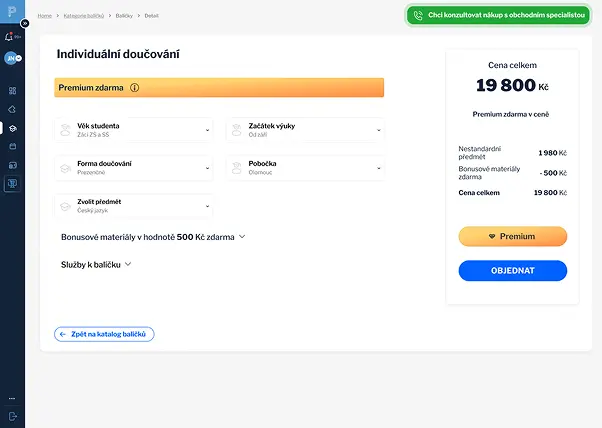This screenshot has height=428, width=602.
Task: Go to Balíčky breadcrumb
Action: 124,16
